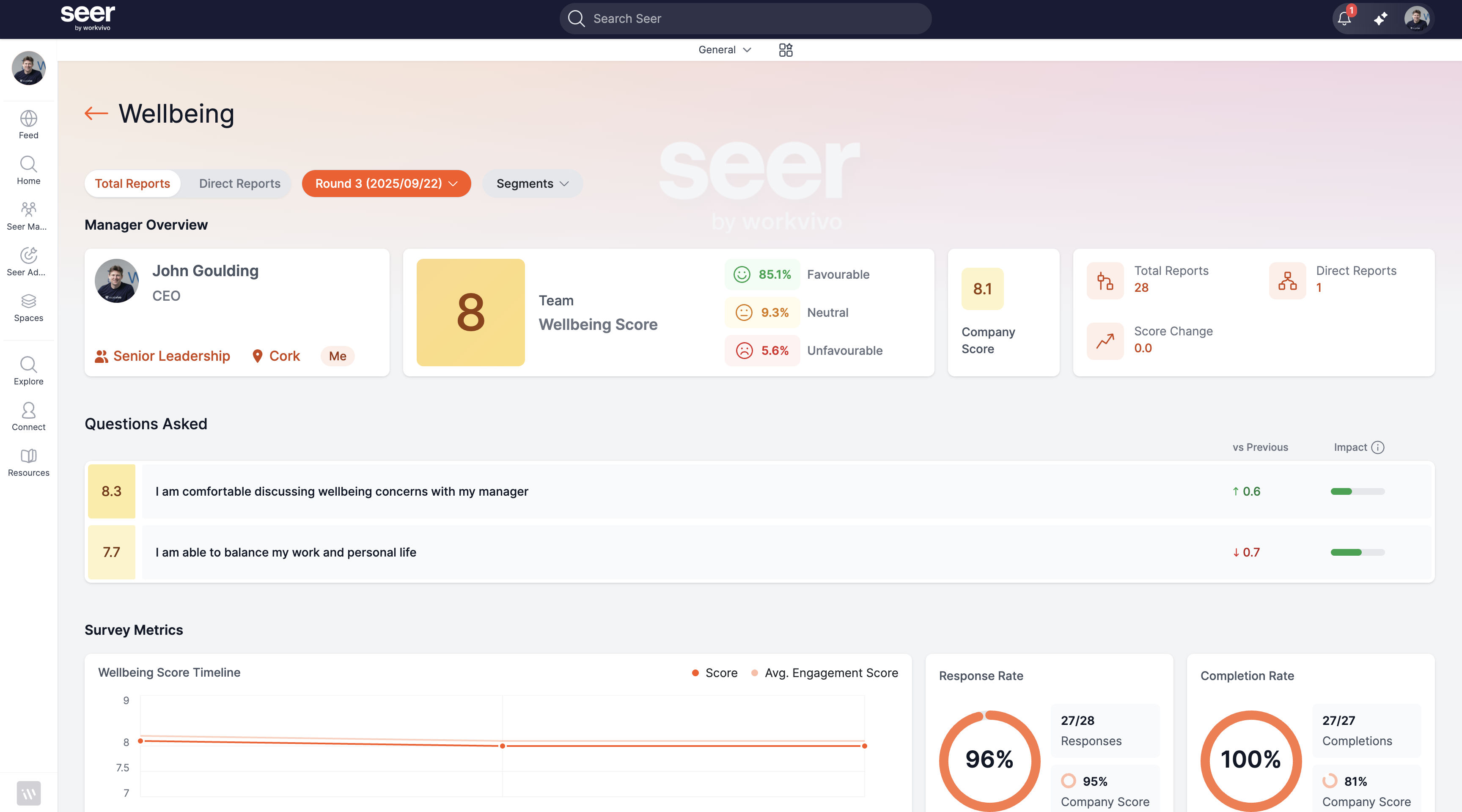This screenshot has width=1462, height=812.
Task: Click the 85.1% Favourable badge
Action: 762,274
